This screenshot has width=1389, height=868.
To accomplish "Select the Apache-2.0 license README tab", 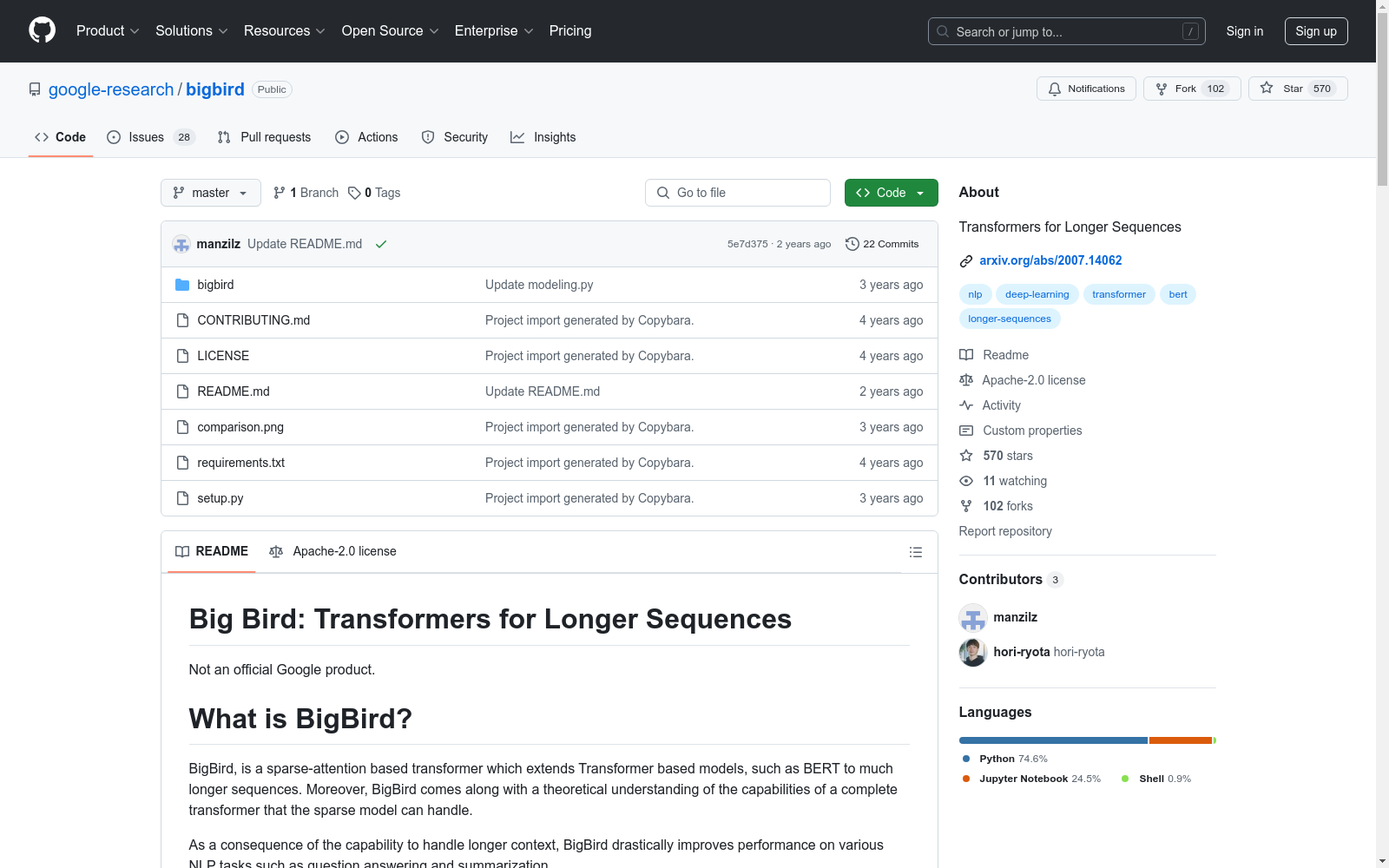I will (332, 551).
